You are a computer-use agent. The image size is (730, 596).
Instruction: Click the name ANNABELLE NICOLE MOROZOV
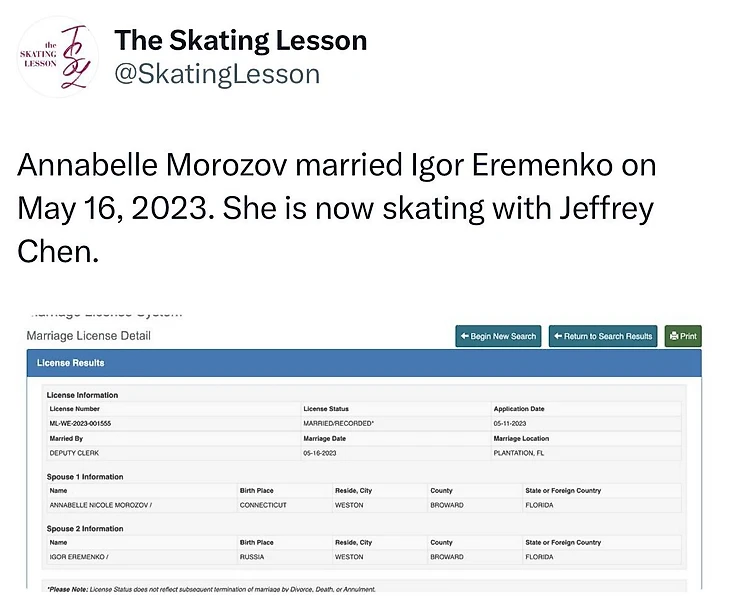click(x=100, y=505)
